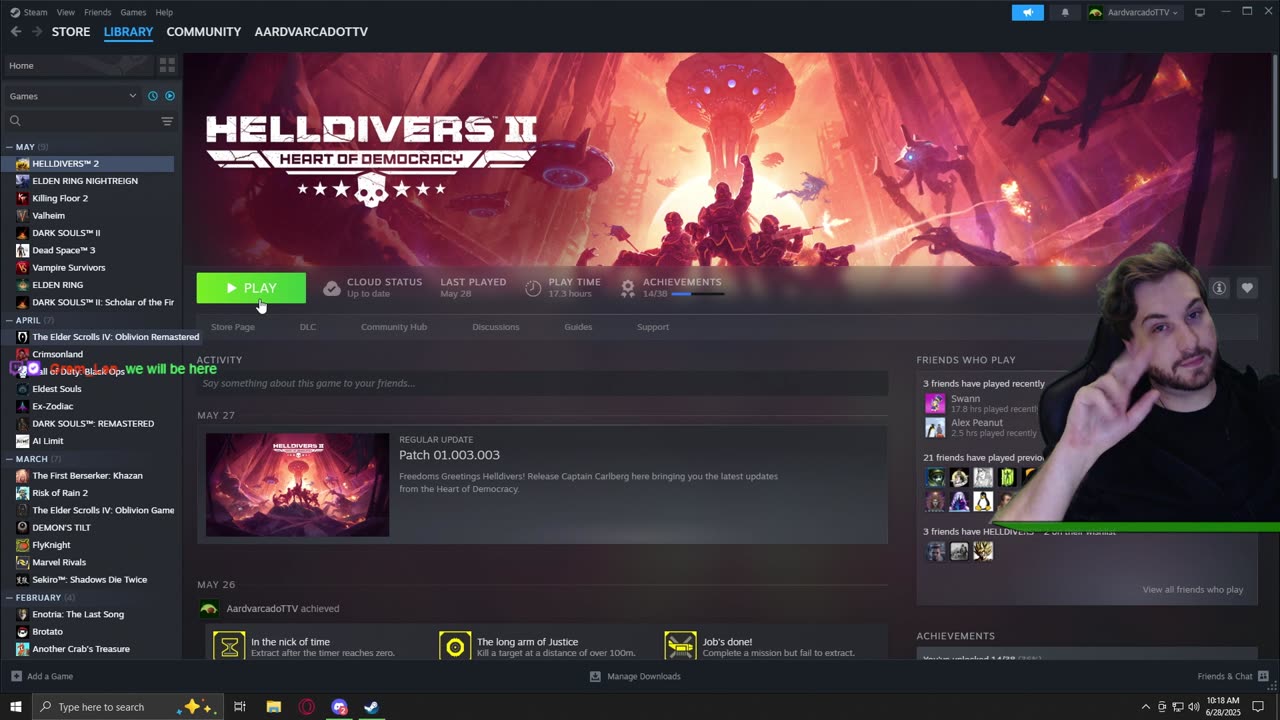
Task: Click the library search field
Action: pos(82,121)
